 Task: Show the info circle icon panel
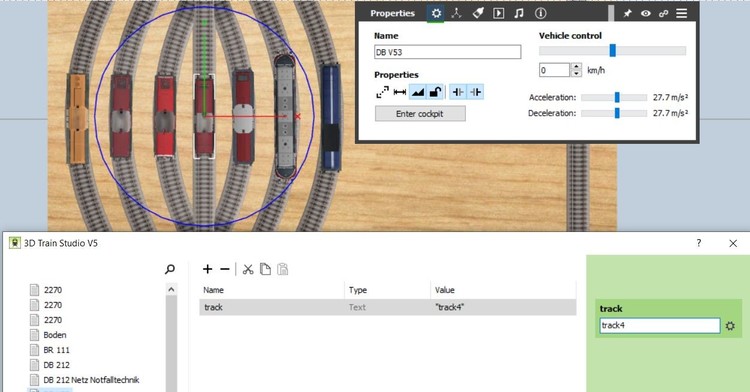pyautogui.click(x=540, y=13)
